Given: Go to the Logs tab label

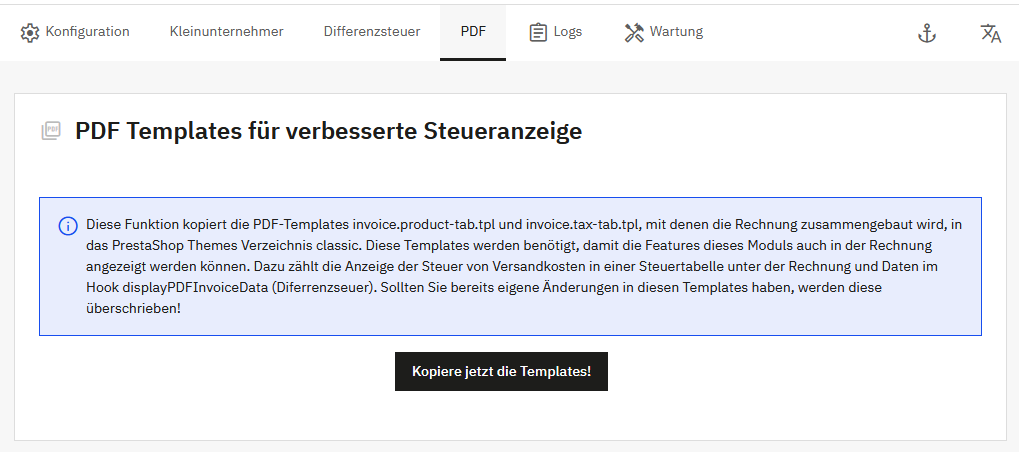Looking at the screenshot, I should (x=567, y=32).
